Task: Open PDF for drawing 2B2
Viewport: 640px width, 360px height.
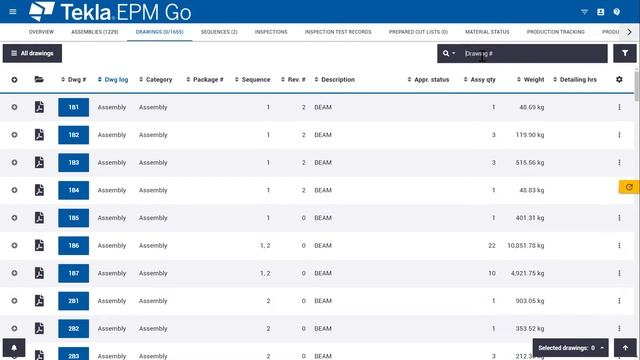Action: pos(39,329)
